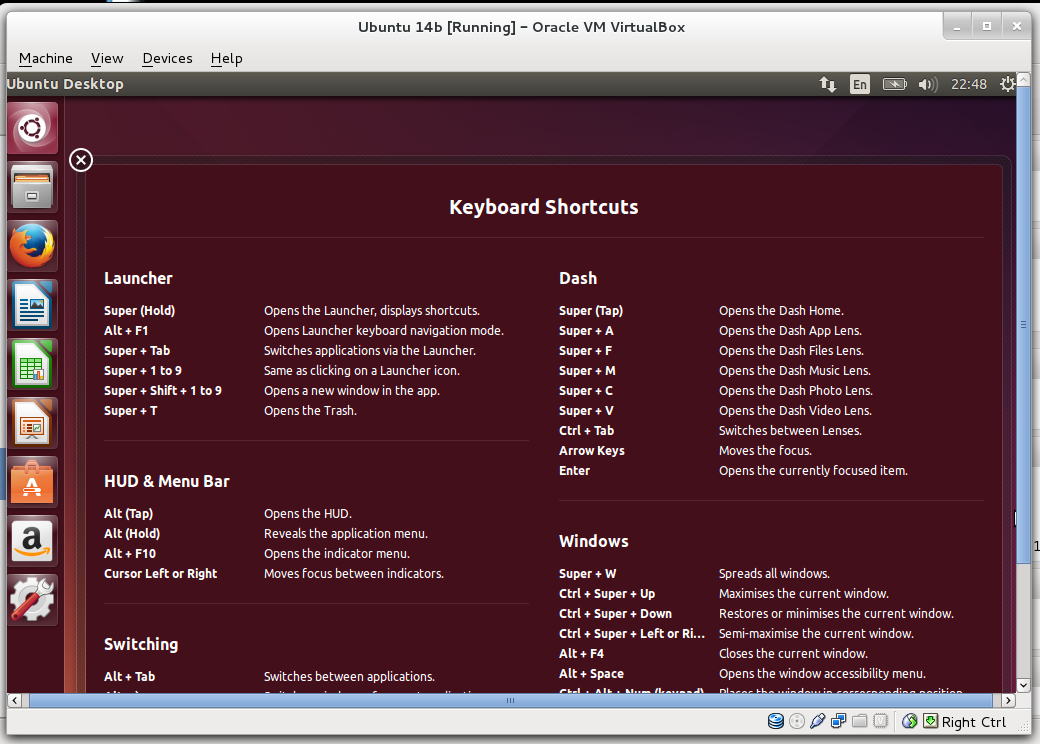Viewport: 1040px width, 744px height.
Task: Click the vertical scrollbar down arrow
Action: [1022, 686]
